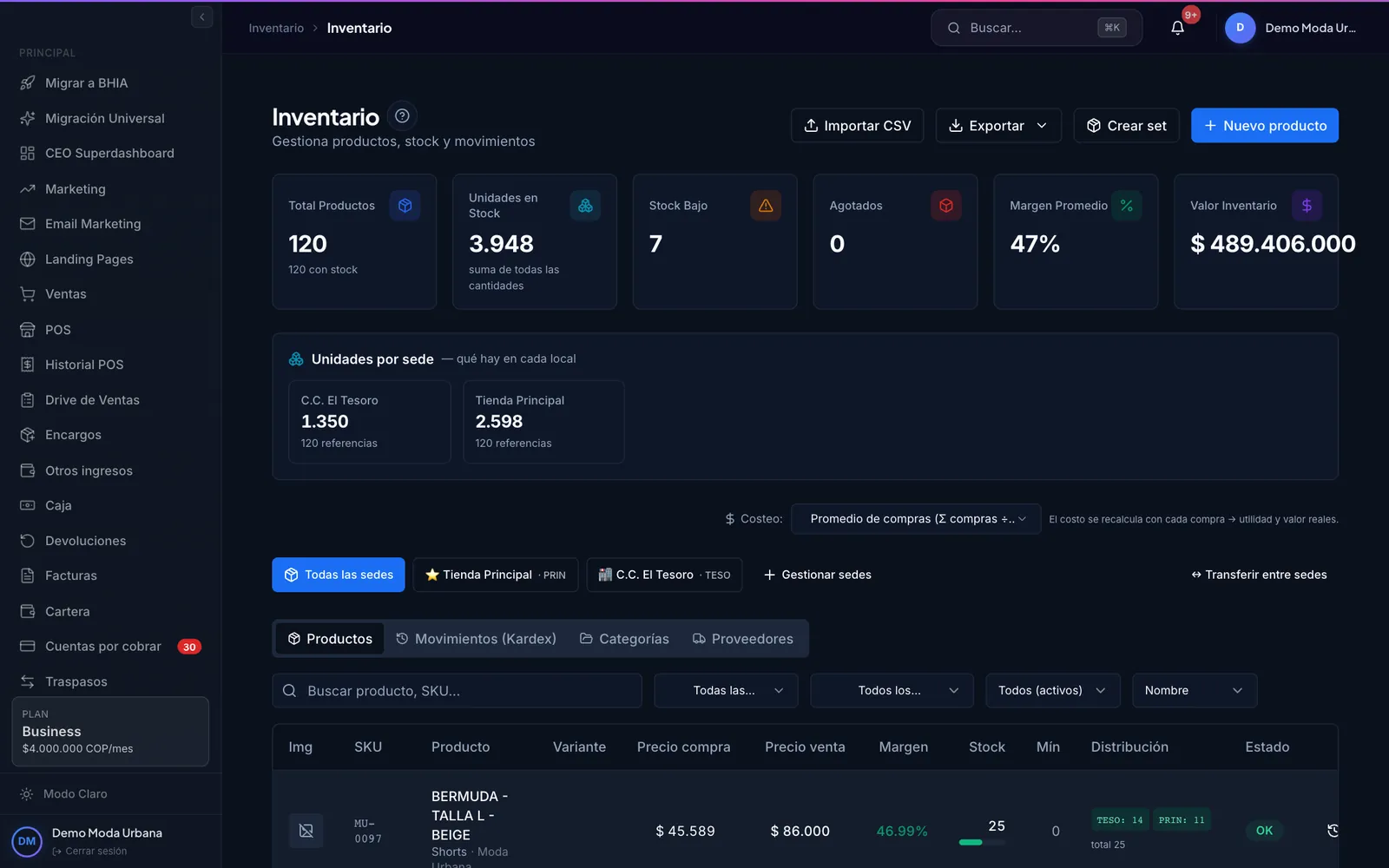This screenshot has height=868, width=1389.
Task: Focus the global Buscar search field
Action: [1037, 28]
